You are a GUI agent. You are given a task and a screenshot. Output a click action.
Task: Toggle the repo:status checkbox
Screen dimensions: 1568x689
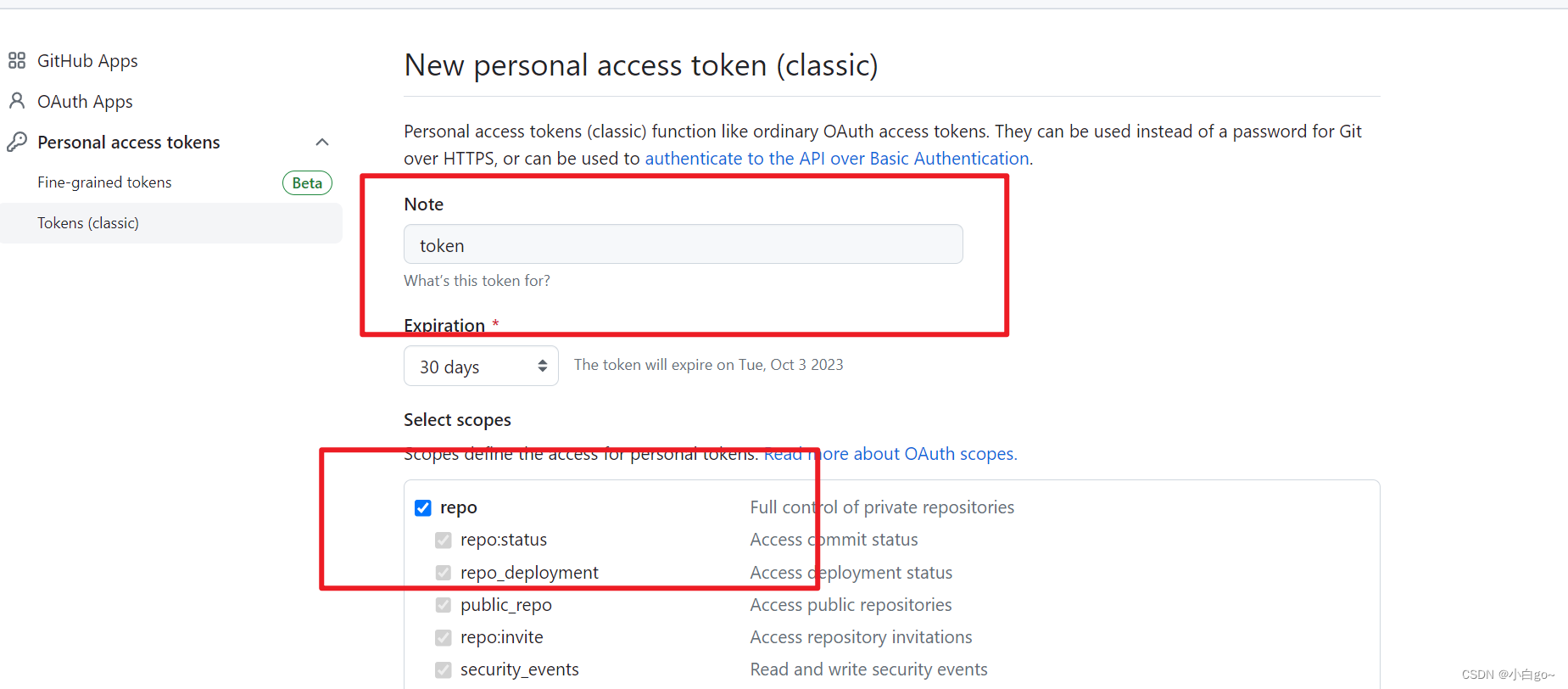[444, 541]
